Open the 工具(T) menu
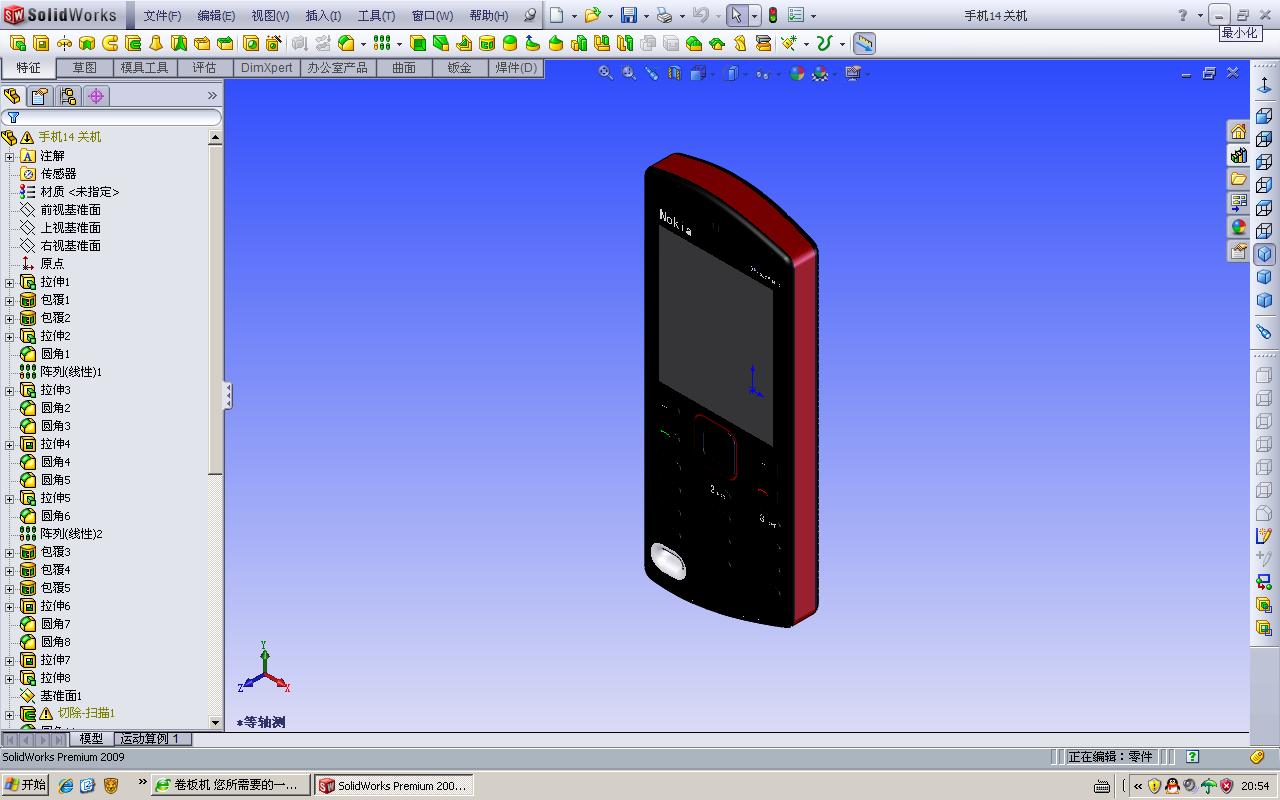 coord(376,16)
